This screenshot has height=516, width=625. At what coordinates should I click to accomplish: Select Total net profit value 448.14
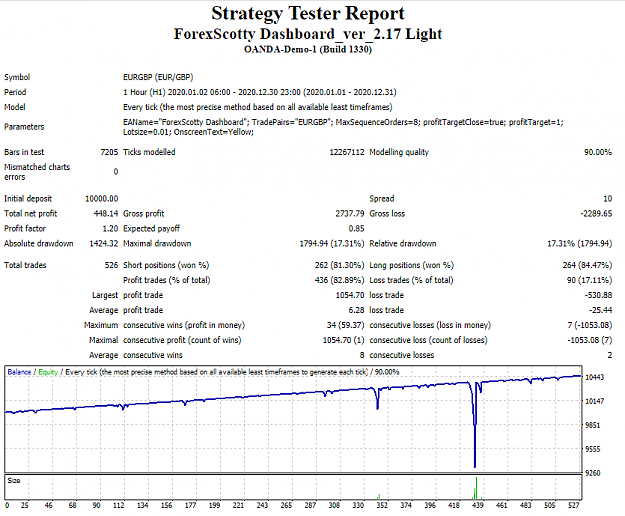point(106,214)
